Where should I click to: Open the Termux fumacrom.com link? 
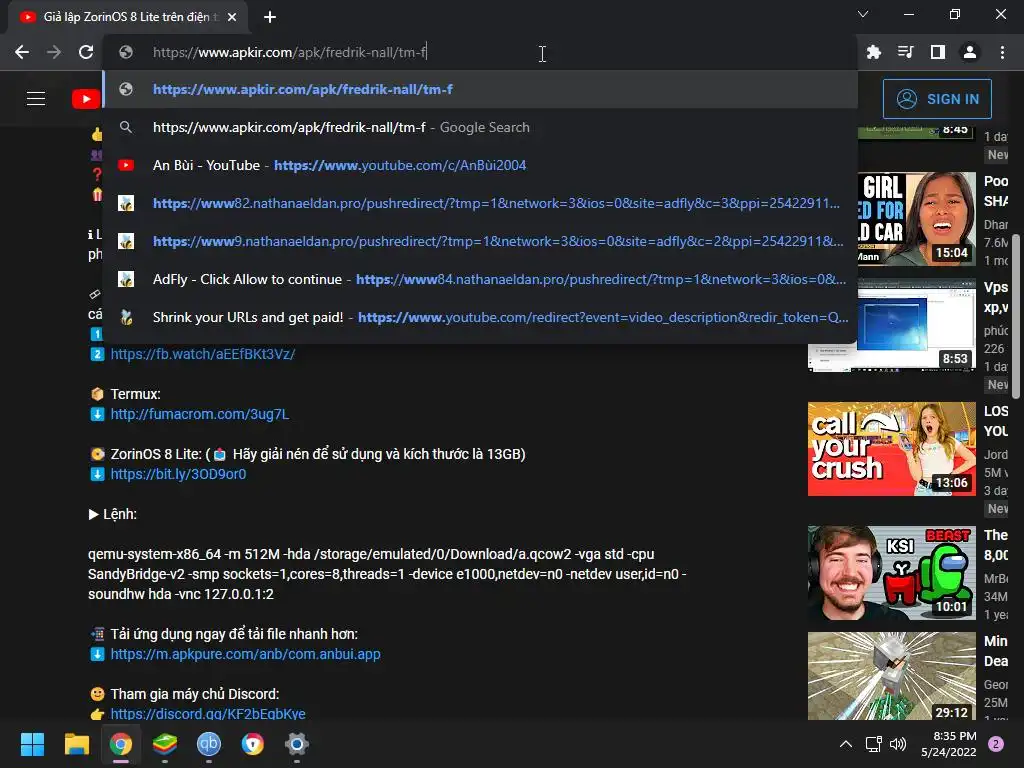[199, 414]
